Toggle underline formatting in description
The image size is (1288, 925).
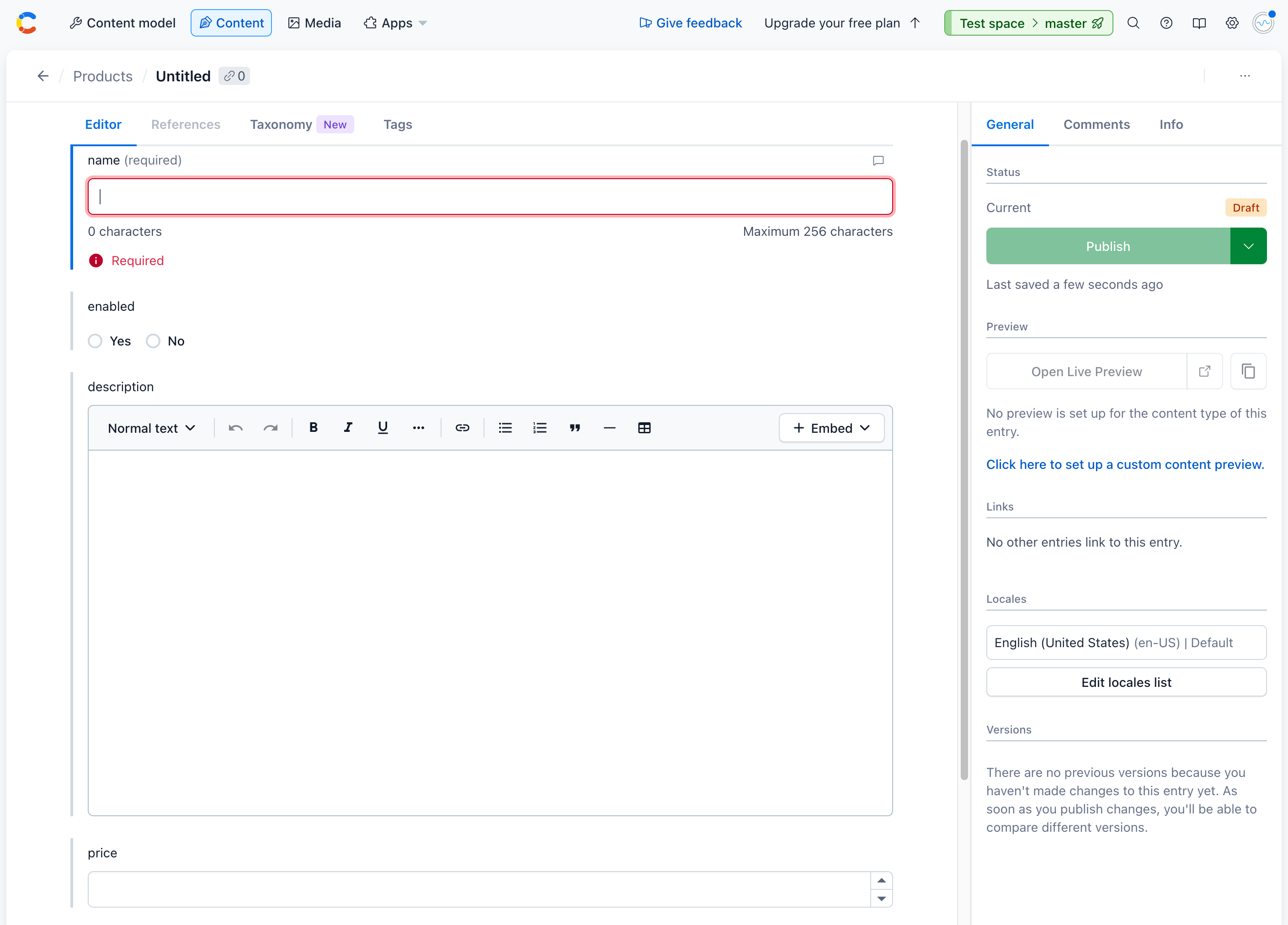click(383, 428)
